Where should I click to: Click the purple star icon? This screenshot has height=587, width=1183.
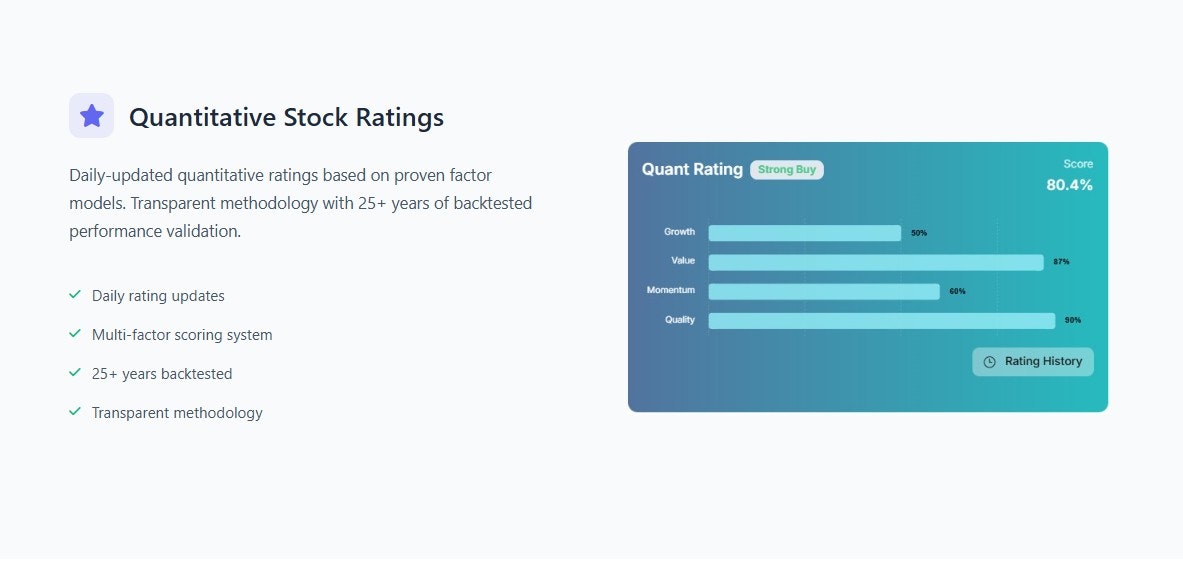(91, 116)
